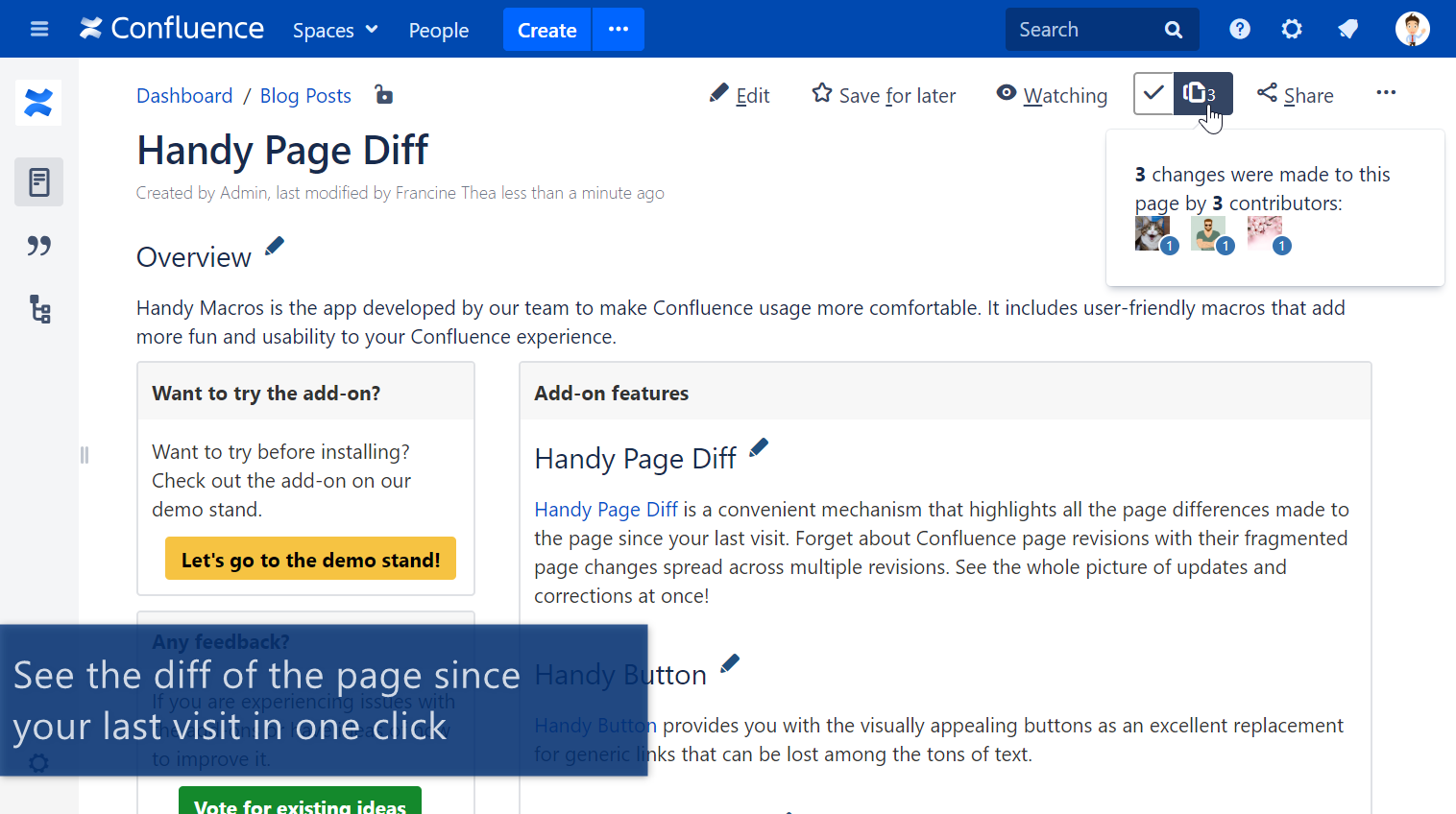Open the create-from-template ellipsis button
This screenshot has height=814, width=1456.
pos(619,30)
